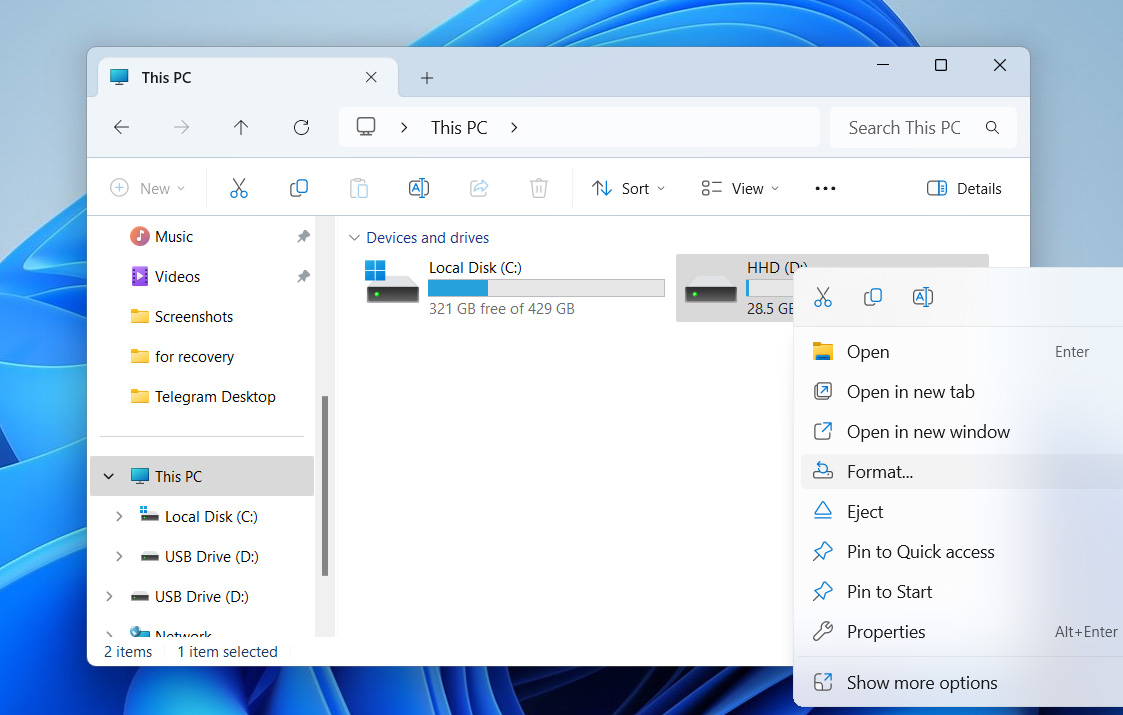
Task: Open the See more ellipsis menu
Action: point(825,188)
